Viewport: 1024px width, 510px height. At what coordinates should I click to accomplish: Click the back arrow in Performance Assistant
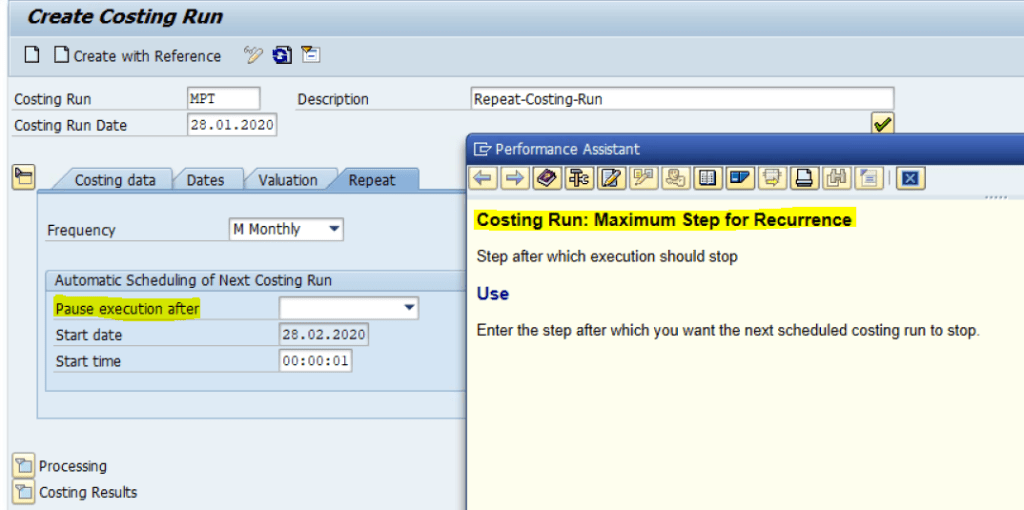click(484, 178)
